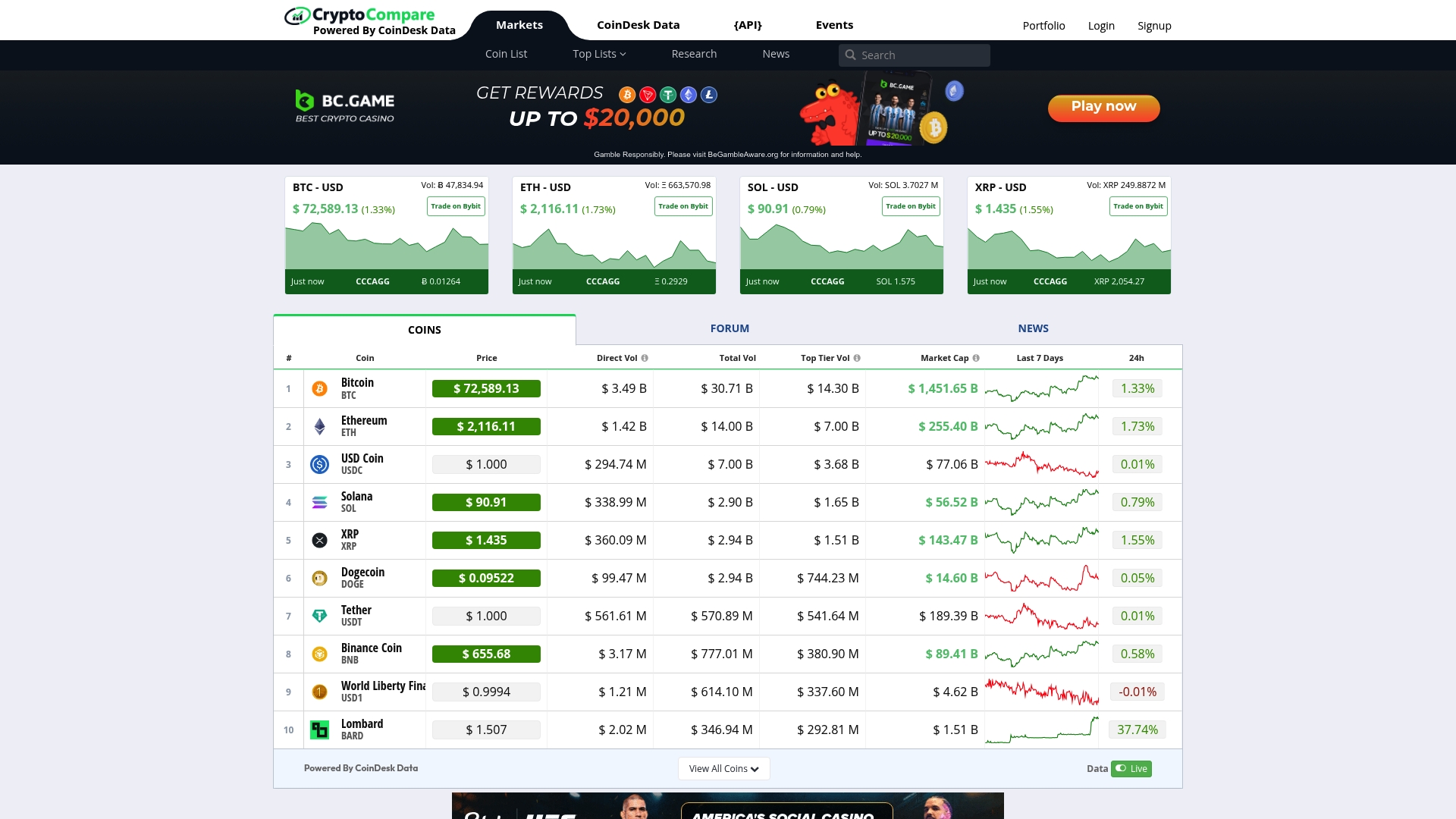Click the info icon beside Direct Vol

645,358
